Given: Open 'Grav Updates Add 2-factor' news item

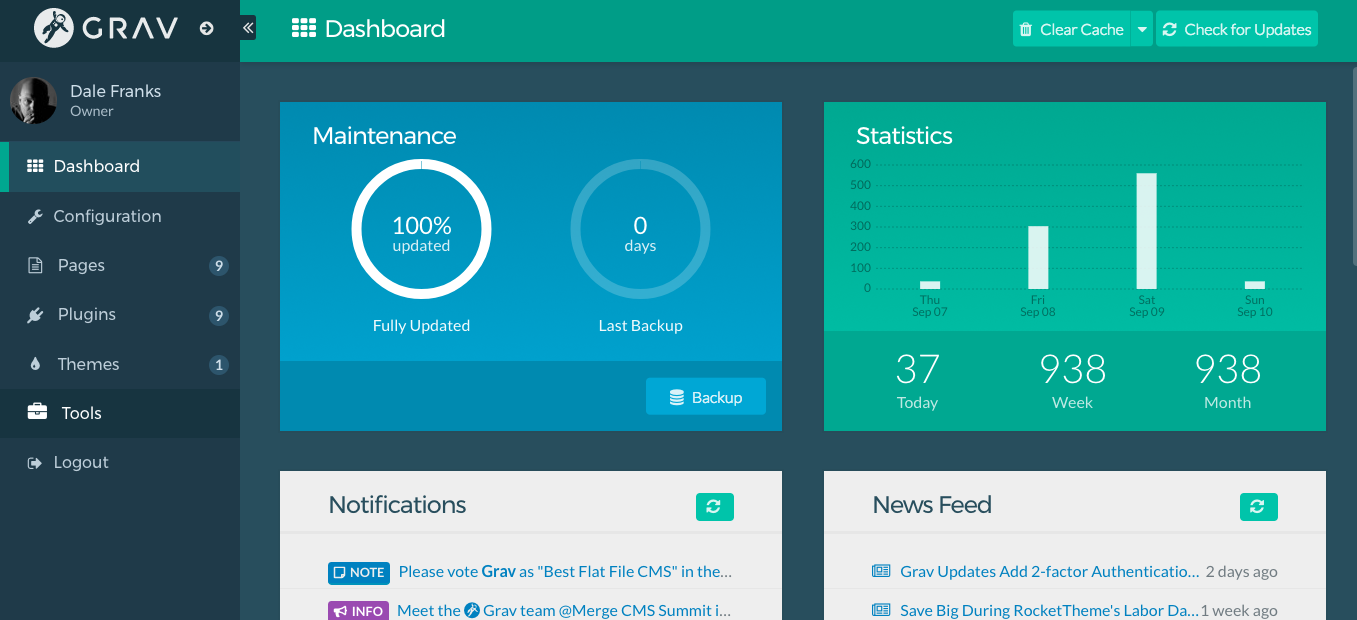Looking at the screenshot, I should [1049, 572].
